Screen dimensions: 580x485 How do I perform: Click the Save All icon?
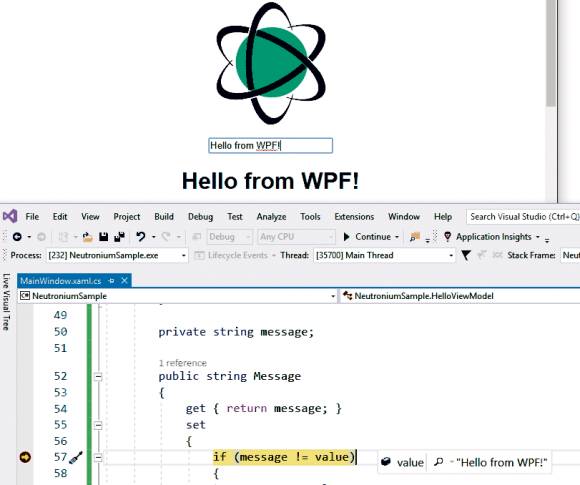pos(119,237)
